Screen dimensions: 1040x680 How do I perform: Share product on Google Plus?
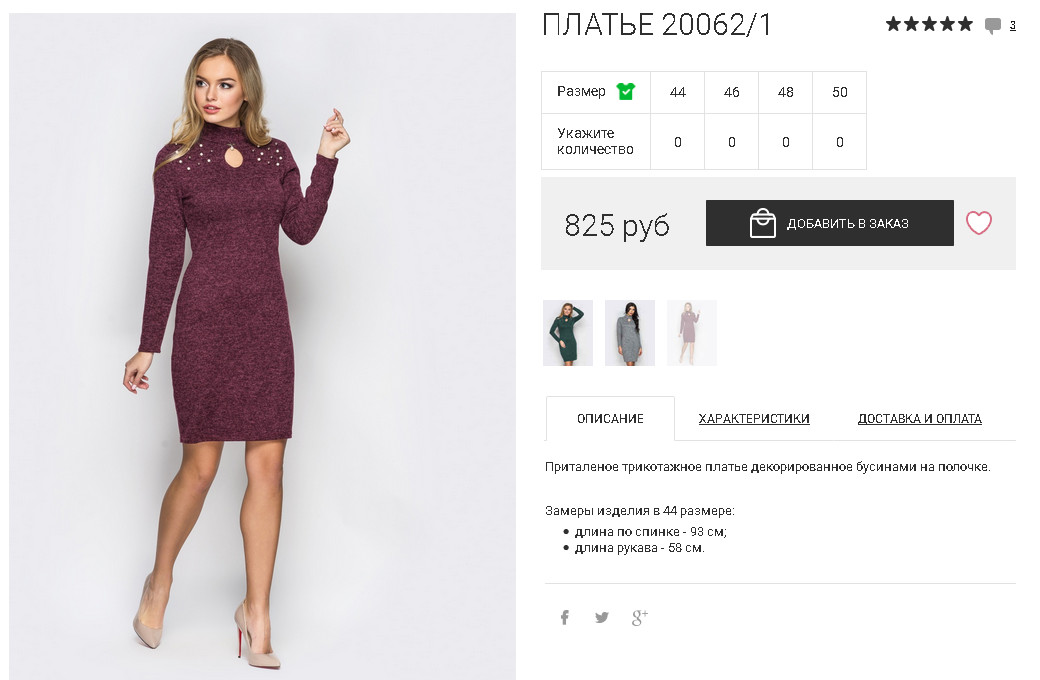(639, 618)
